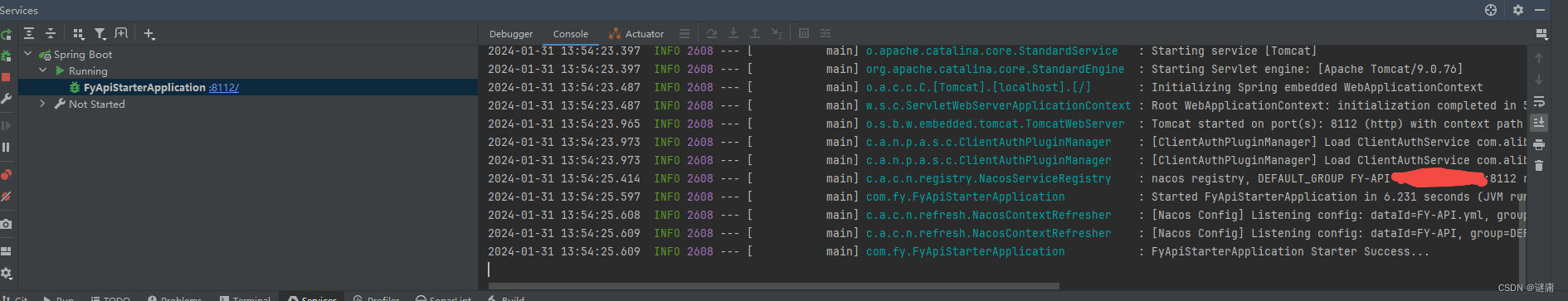Viewport: 1568px width, 301px height.
Task: Open the TODO tool window tab
Action: pyautogui.click(x=110, y=297)
